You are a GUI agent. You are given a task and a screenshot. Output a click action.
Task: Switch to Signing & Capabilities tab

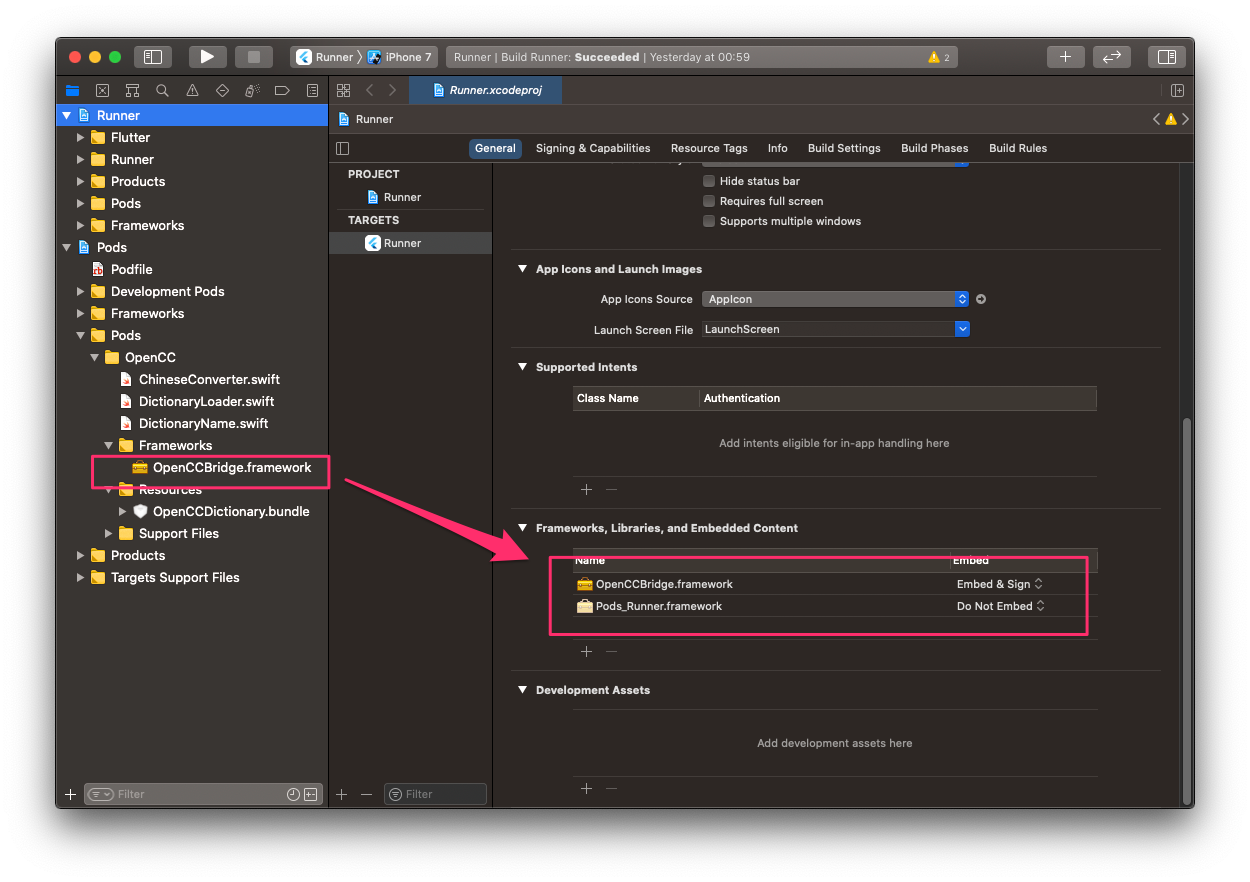click(593, 148)
